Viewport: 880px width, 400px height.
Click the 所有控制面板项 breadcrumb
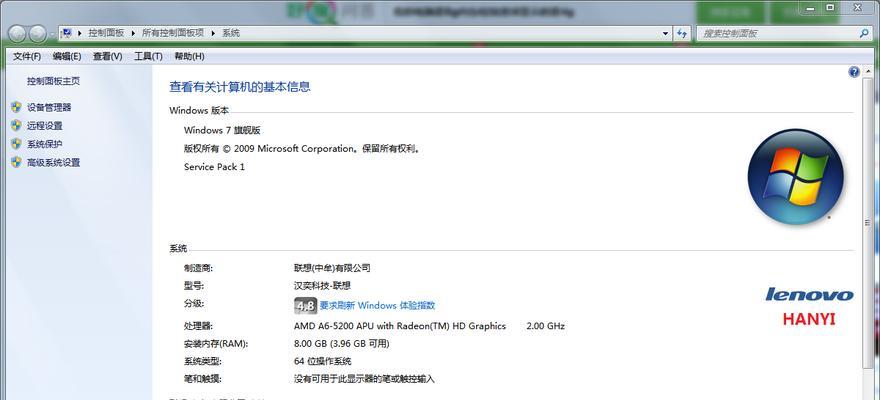pos(173,33)
